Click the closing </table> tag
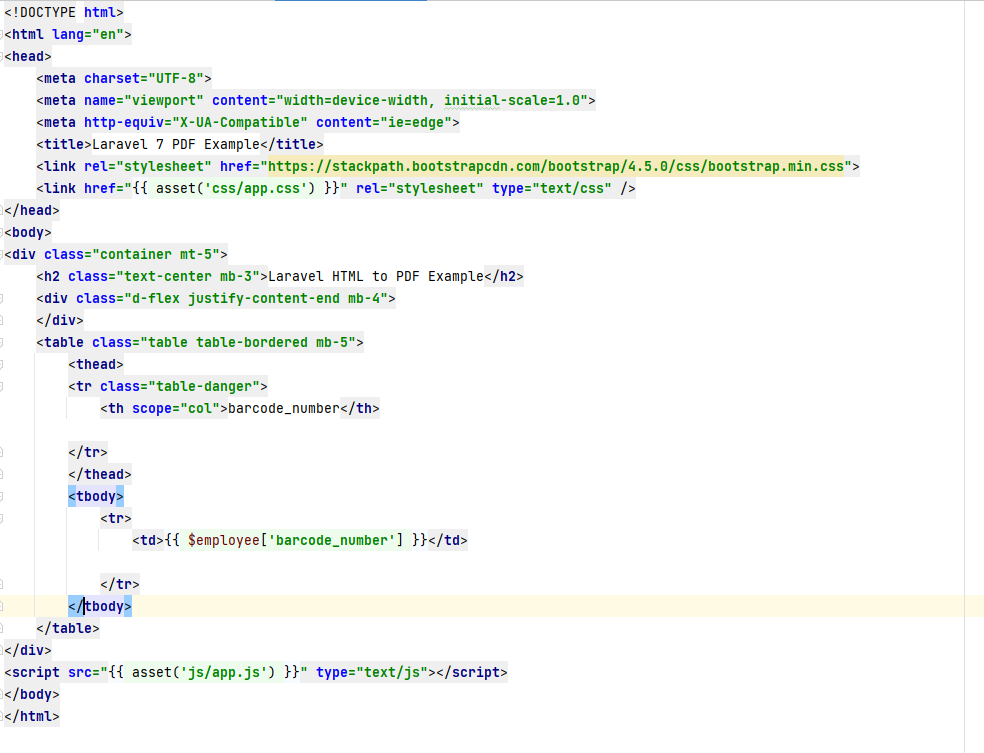 tap(68, 628)
